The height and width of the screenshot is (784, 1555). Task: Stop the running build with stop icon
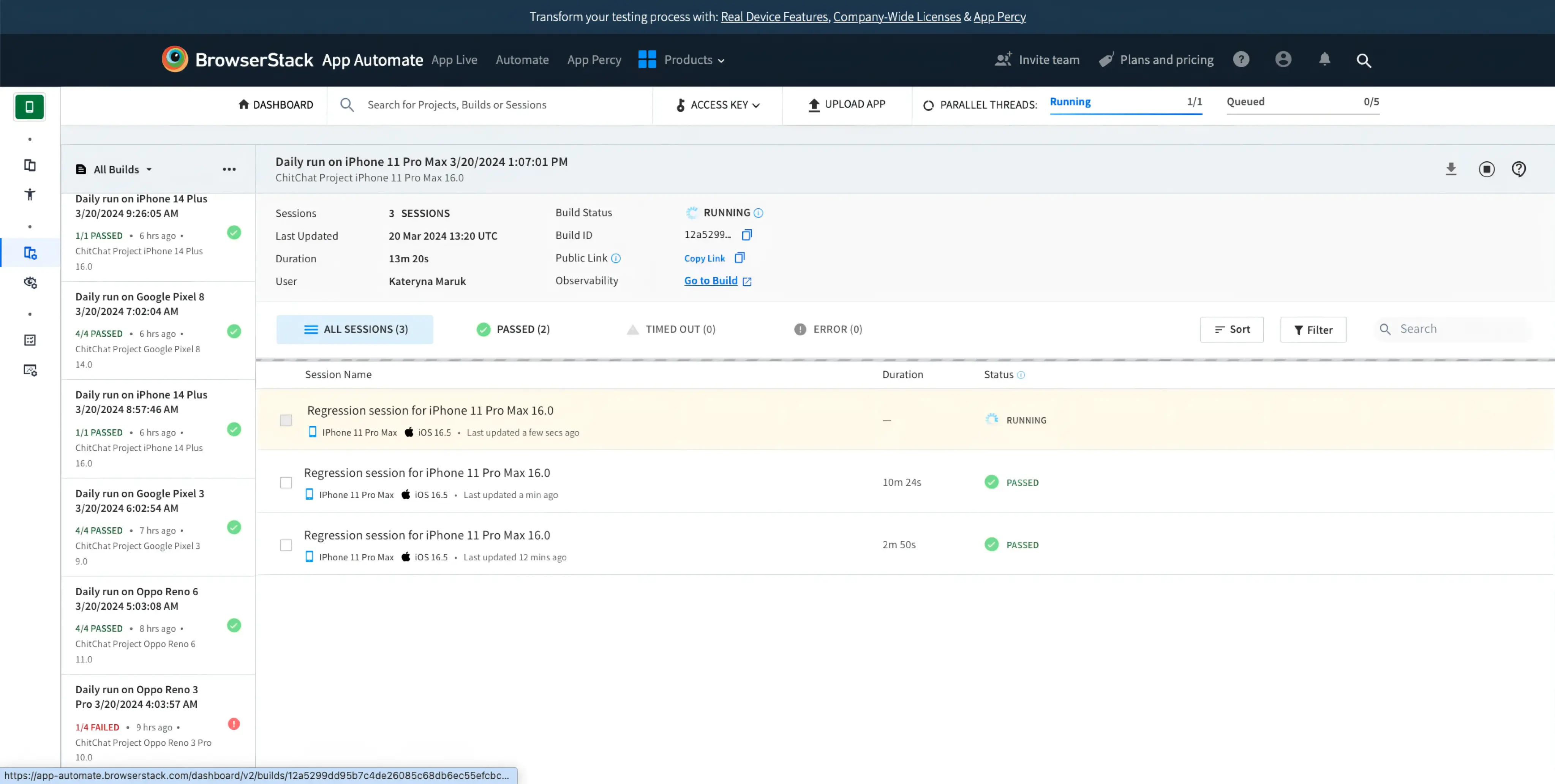[x=1487, y=169]
